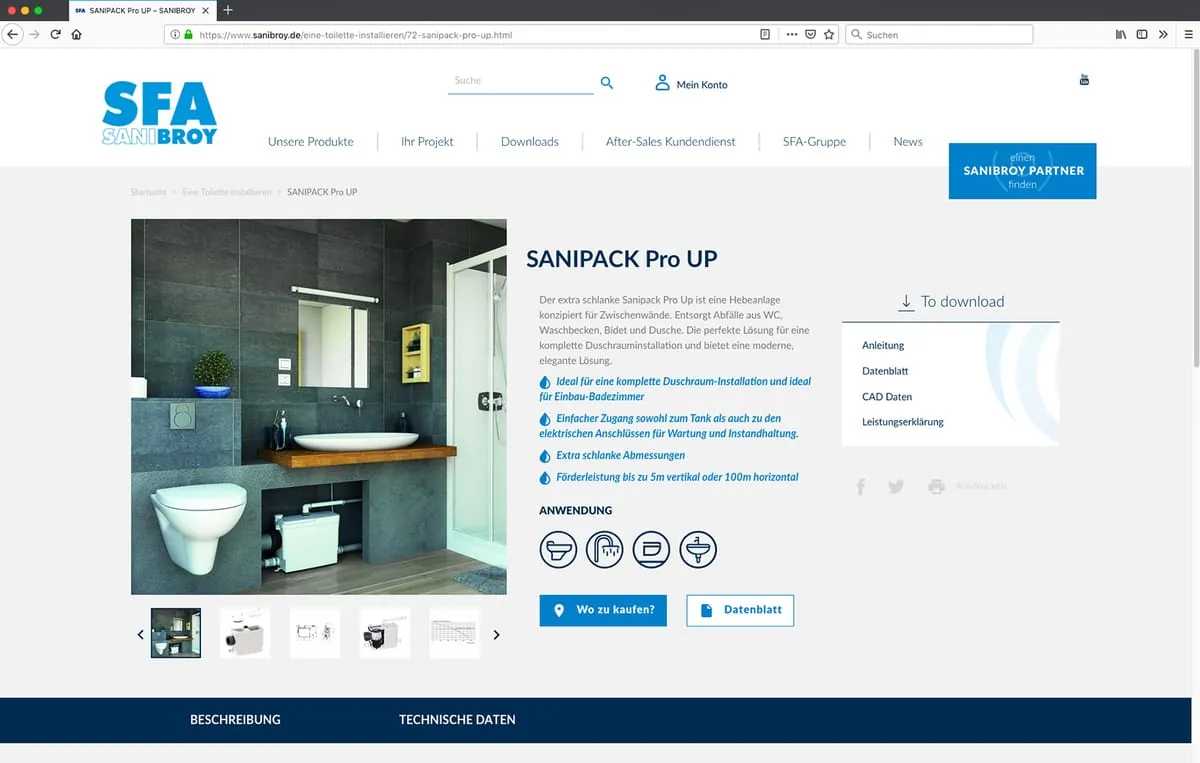
Task: Open the Mein Konto account icon
Action: (x=662, y=83)
